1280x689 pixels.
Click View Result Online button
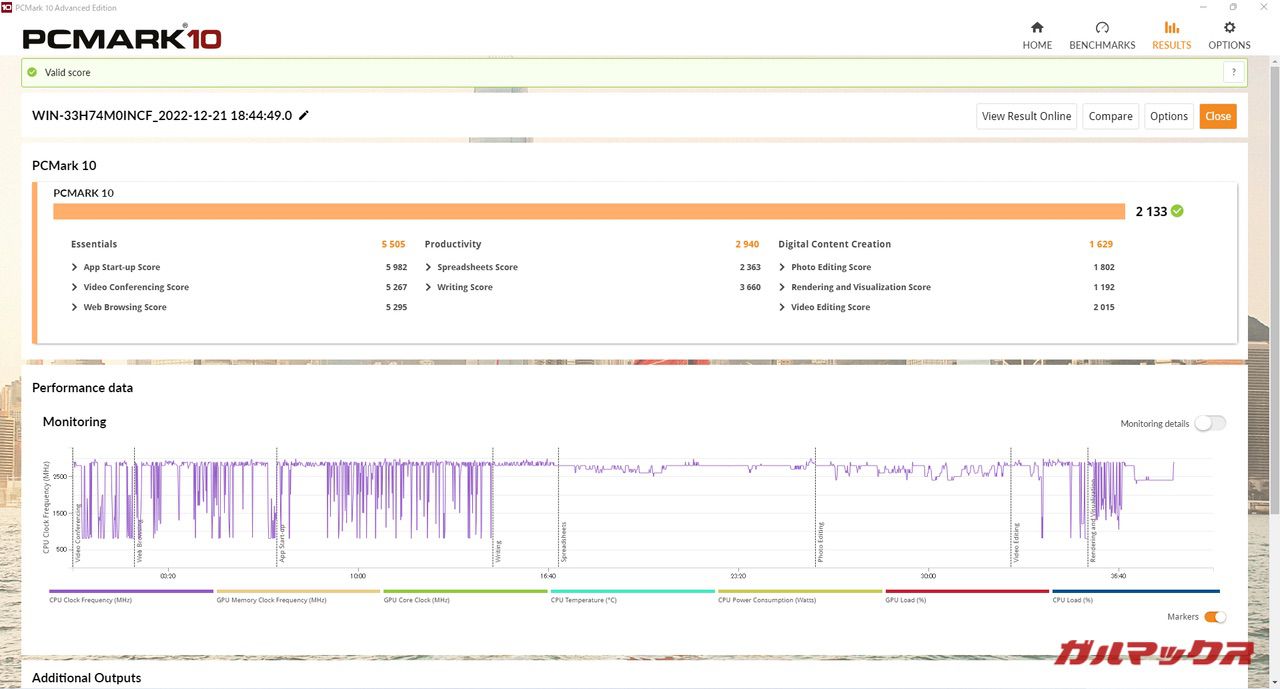click(x=1026, y=116)
